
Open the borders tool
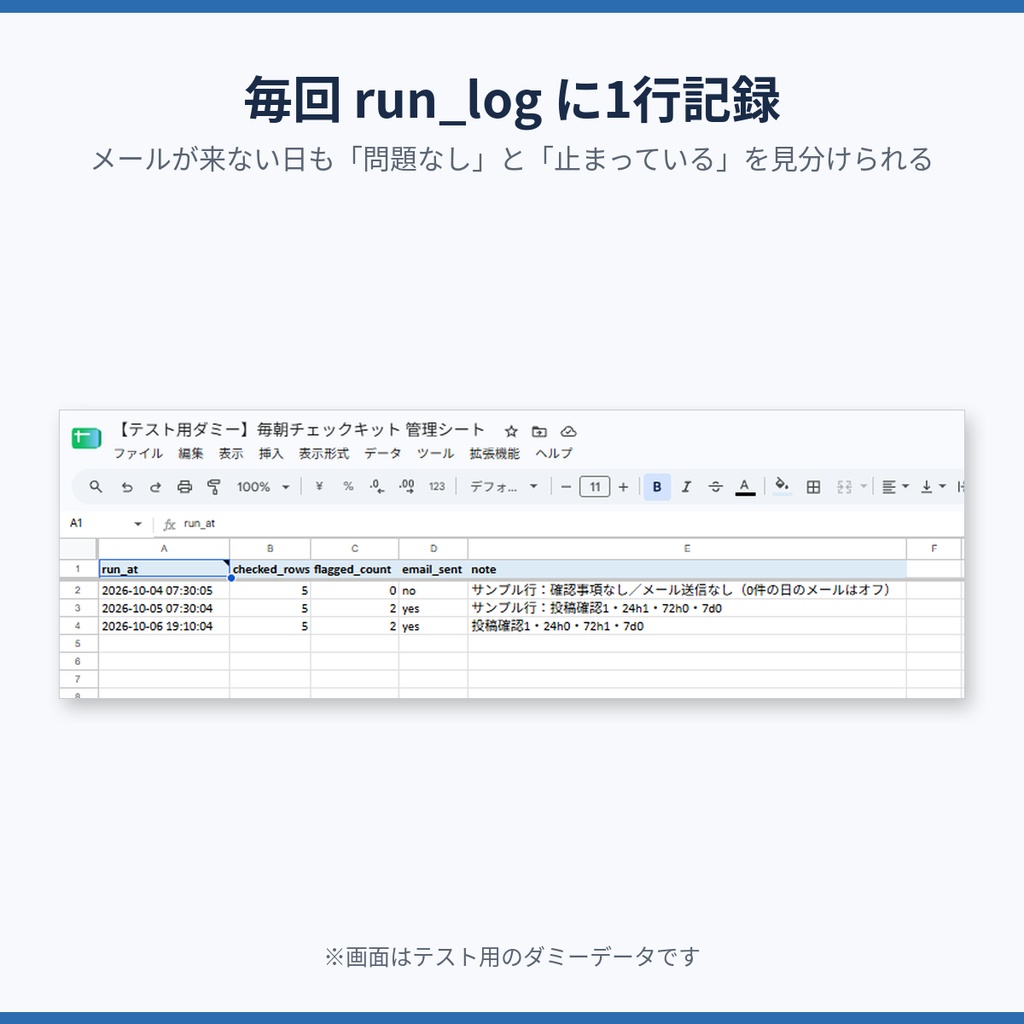click(x=813, y=487)
